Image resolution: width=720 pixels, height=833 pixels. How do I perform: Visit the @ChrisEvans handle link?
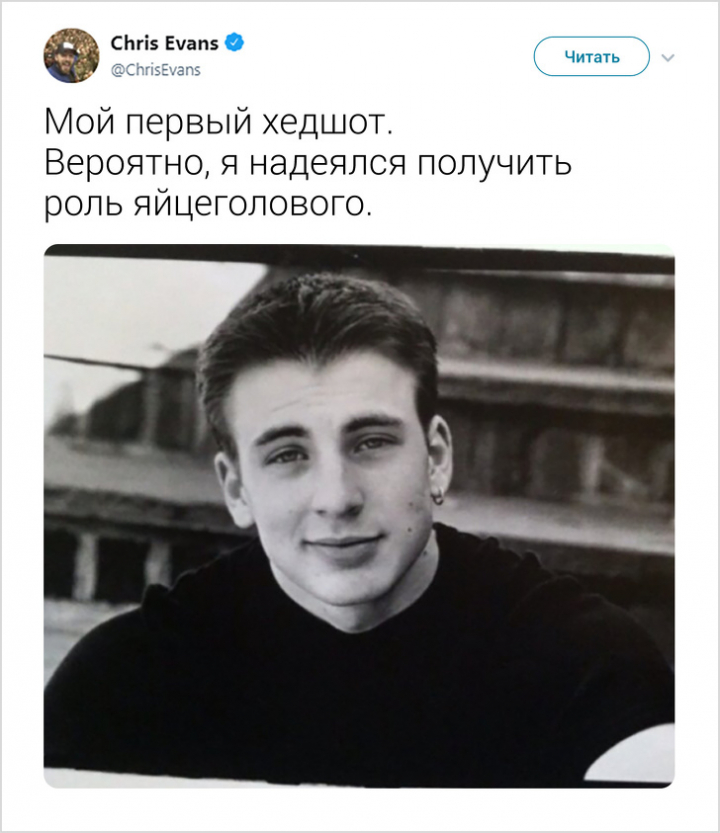tap(155, 70)
